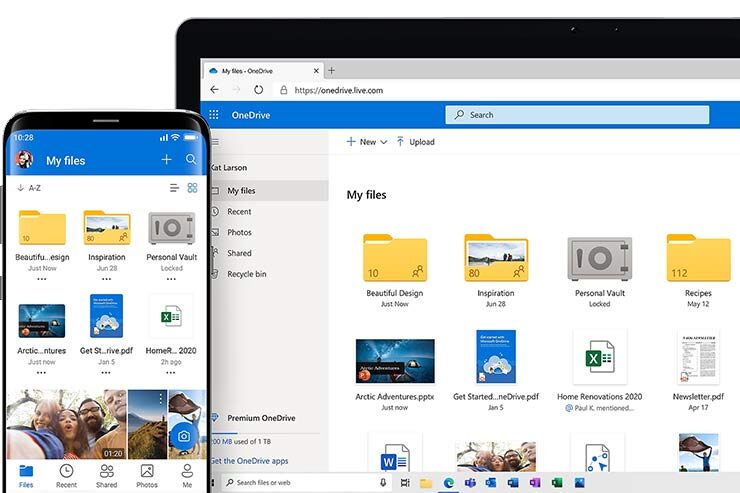
Task: Switch phone view to list layout
Action: 174,188
